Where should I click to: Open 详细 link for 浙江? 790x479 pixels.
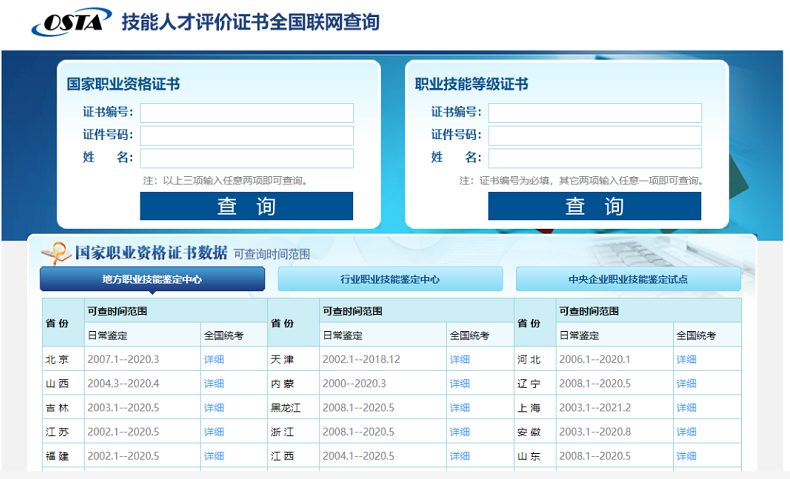460,432
